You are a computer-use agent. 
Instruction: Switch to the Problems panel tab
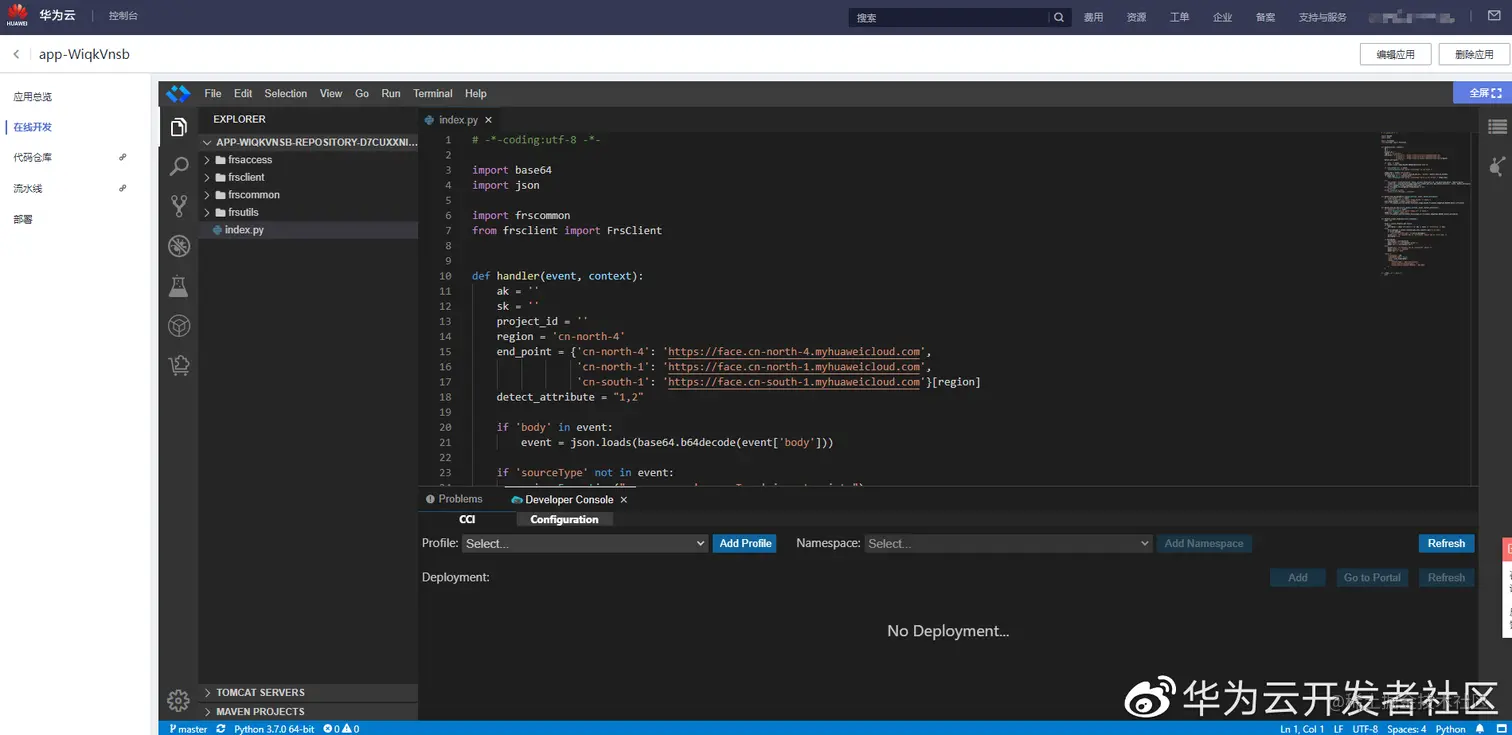tap(454, 499)
